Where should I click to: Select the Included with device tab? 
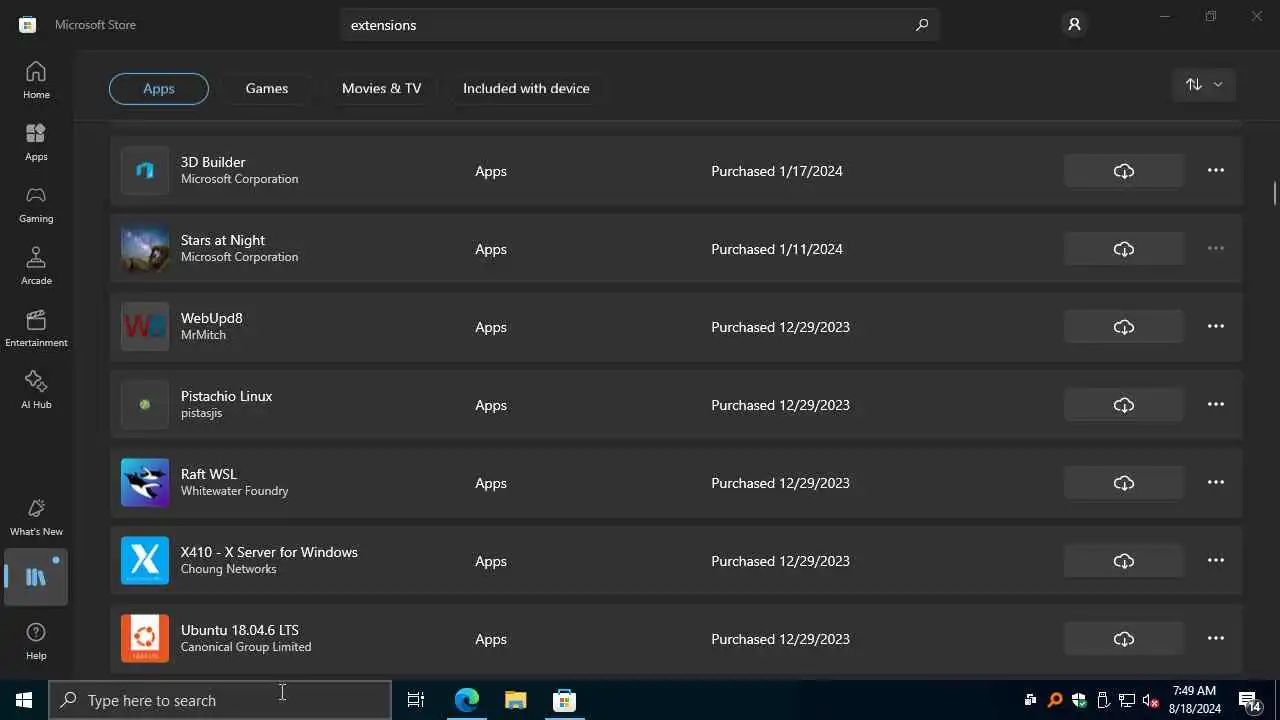click(526, 88)
